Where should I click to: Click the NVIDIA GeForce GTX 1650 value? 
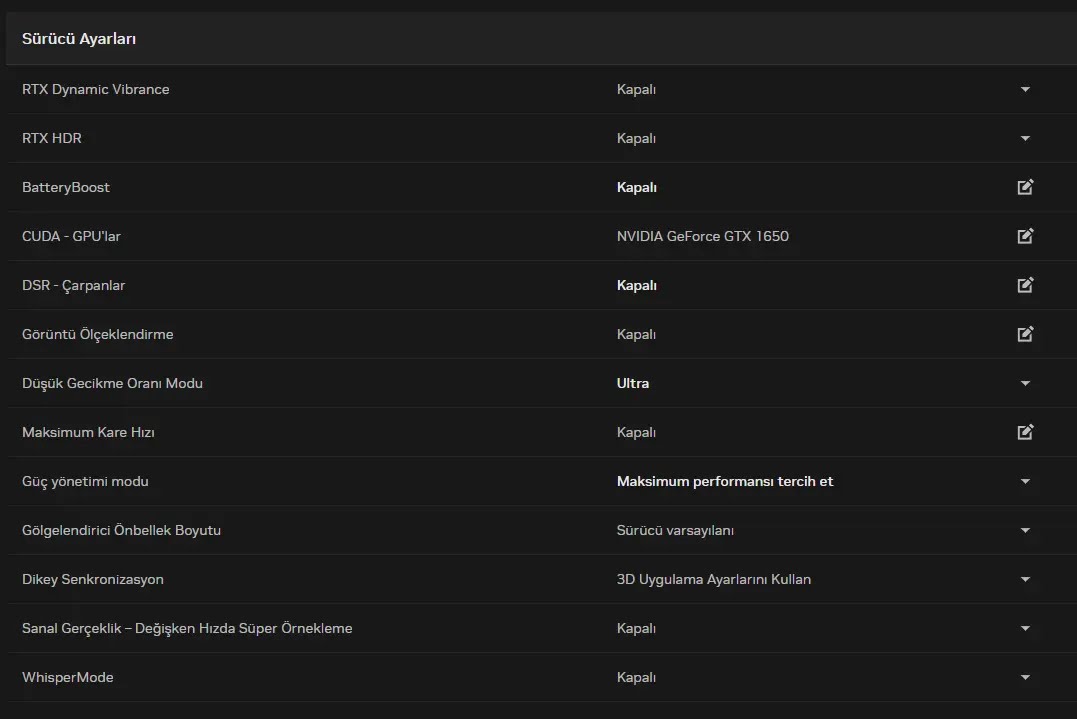[703, 236]
